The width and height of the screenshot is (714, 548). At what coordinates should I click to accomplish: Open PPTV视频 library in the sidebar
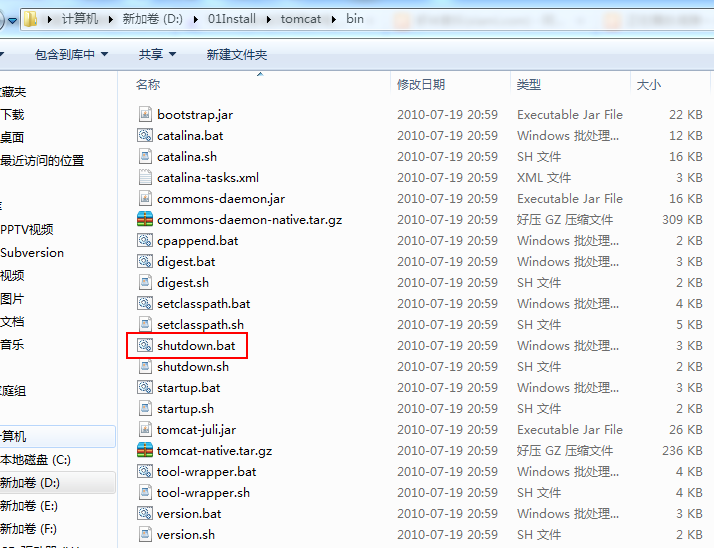point(27,229)
